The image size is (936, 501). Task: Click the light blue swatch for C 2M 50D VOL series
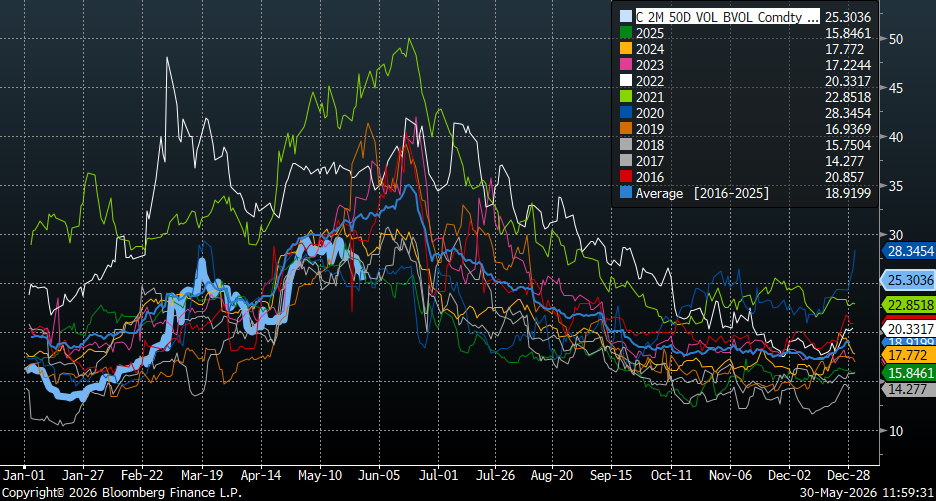click(x=625, y=17)
